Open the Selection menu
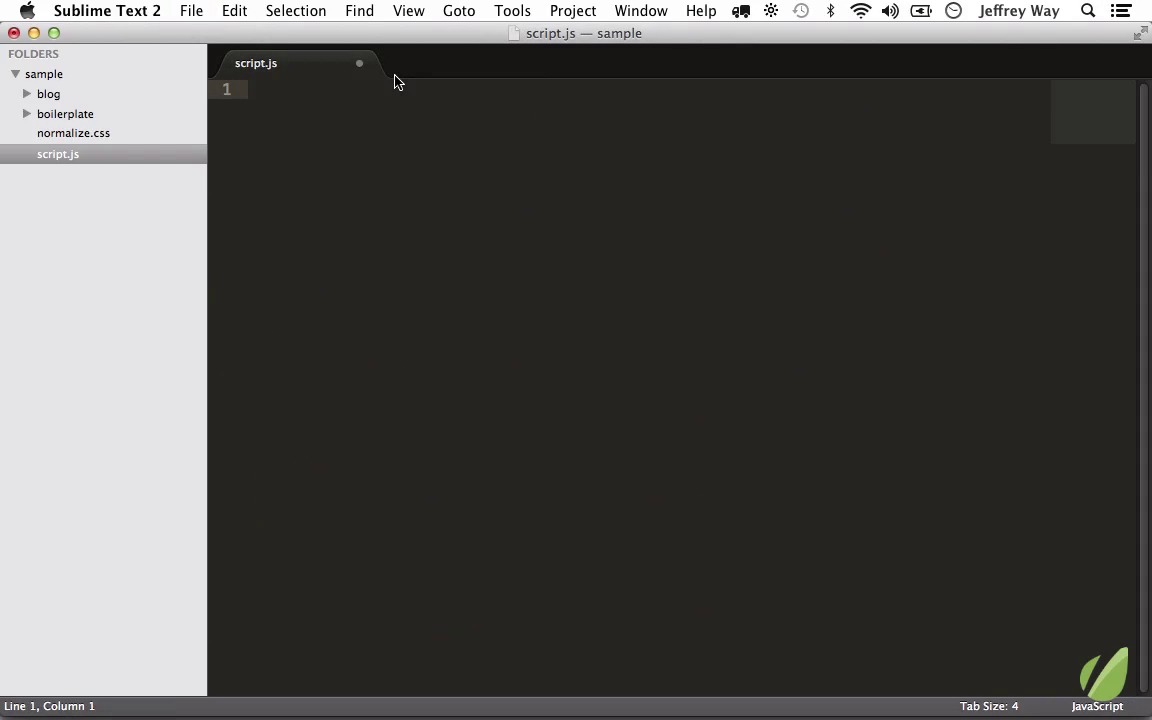The height and width of the screenshot is (720, 1152). (x=296, y=11)
